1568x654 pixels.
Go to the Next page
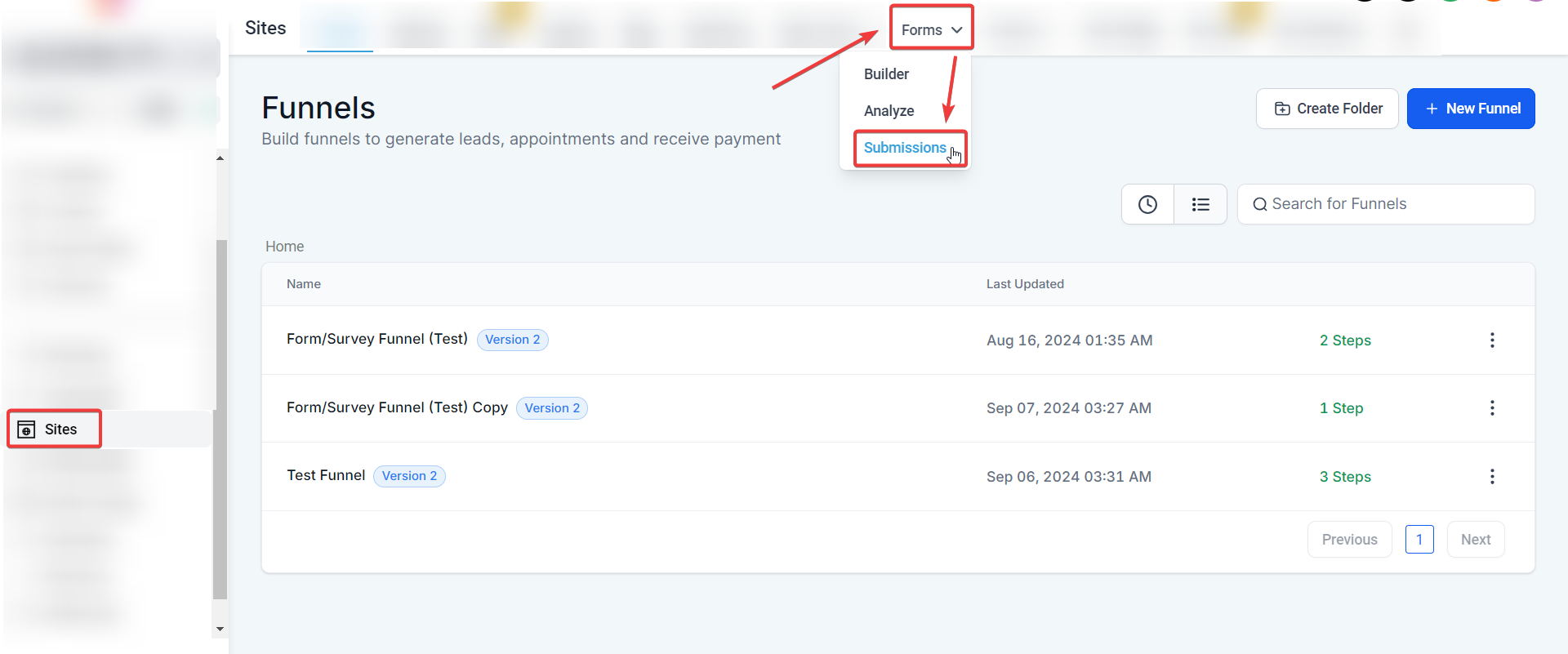coord(1476,540)
